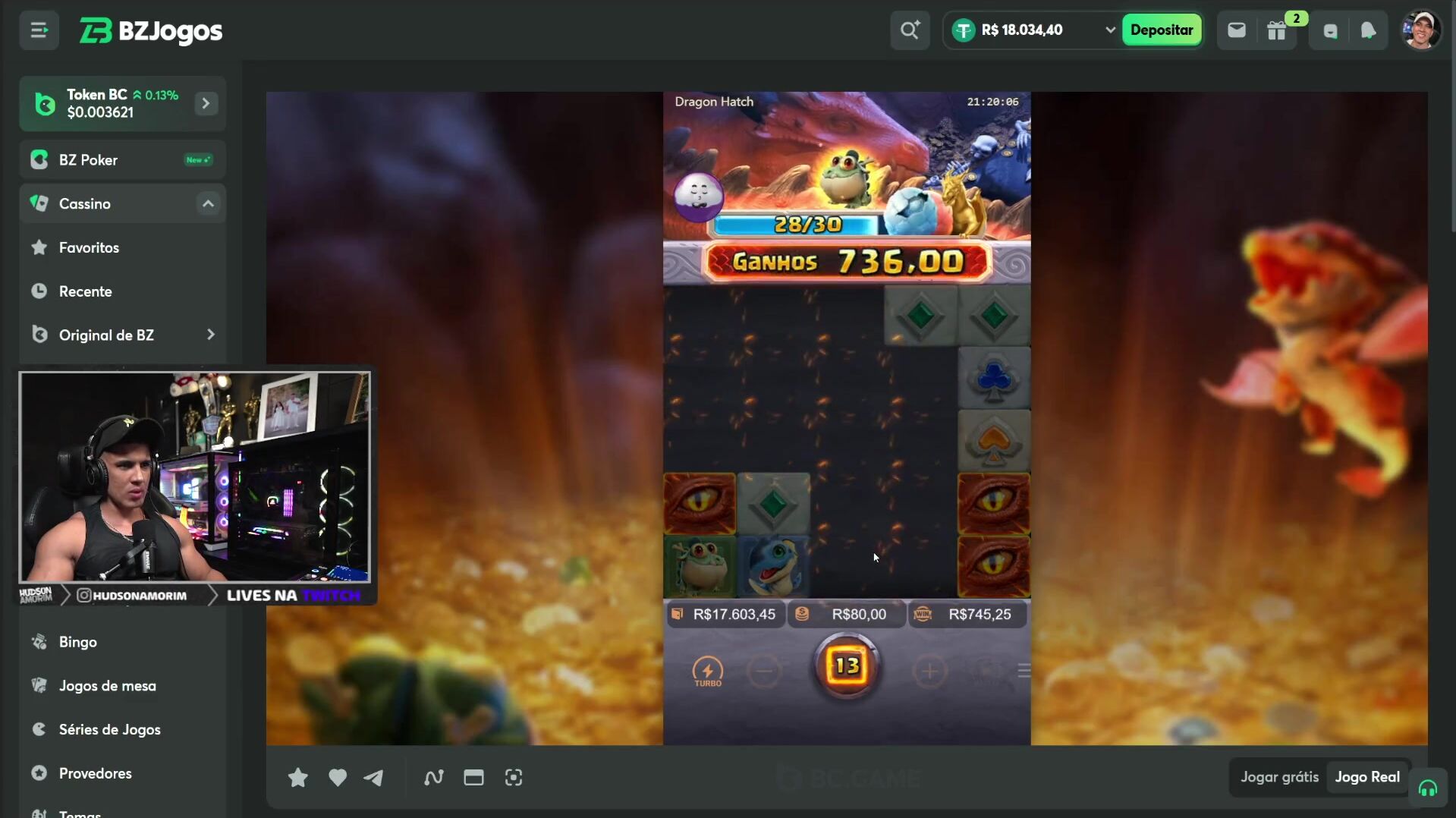Click the blue dragon symbol tile
The width and height of the screenshot is (1456, 818).
773,566
